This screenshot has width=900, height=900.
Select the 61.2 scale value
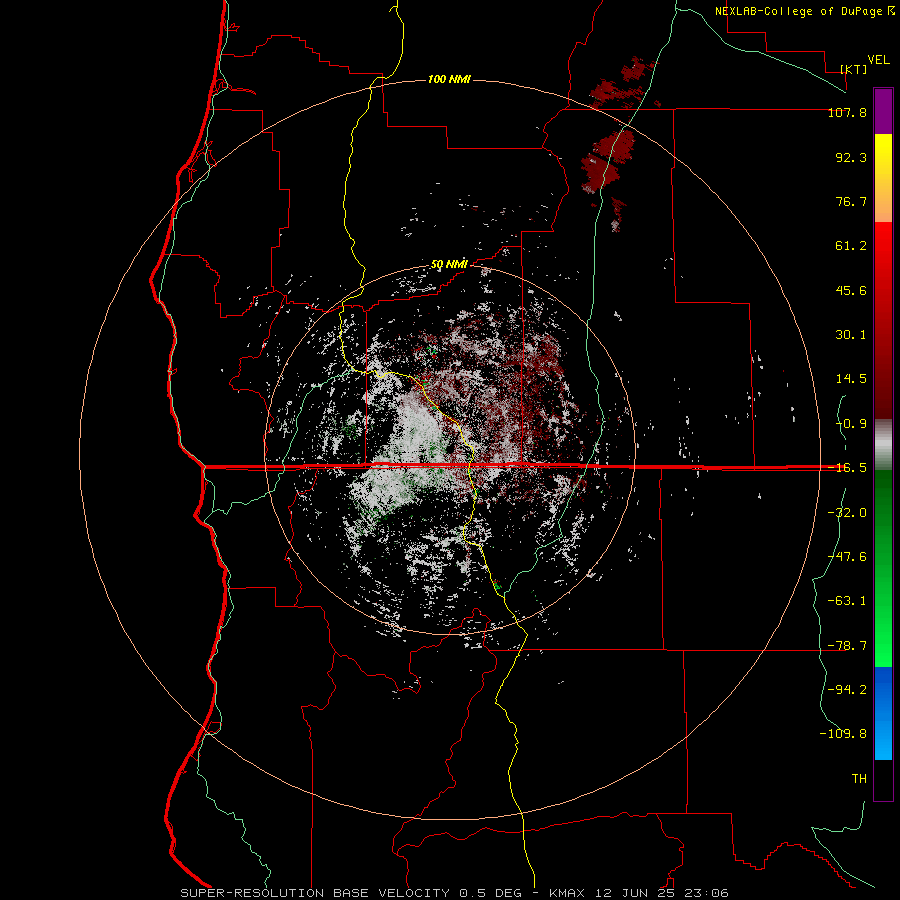click(851, 246)
